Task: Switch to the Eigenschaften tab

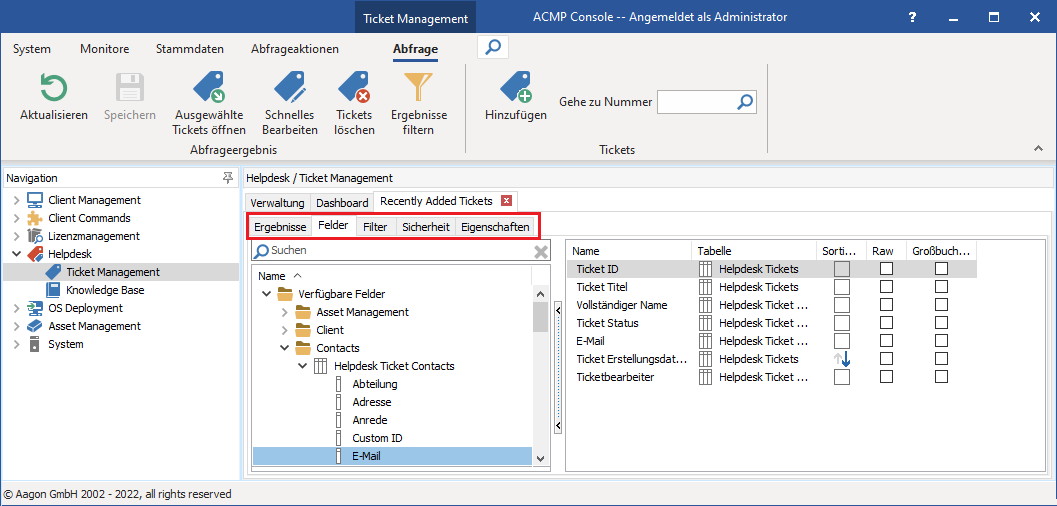Action: click(x=495, y=227)
